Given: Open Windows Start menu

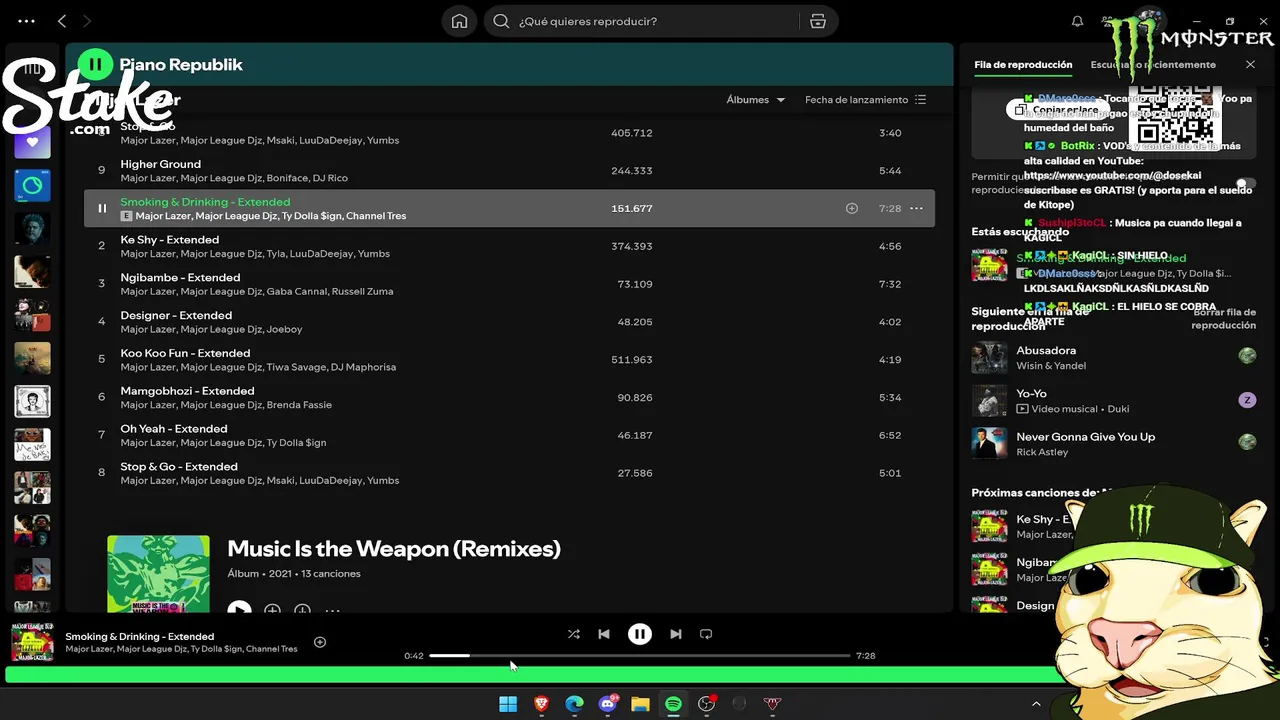Looking at the screenshot, I should [508, 704].
